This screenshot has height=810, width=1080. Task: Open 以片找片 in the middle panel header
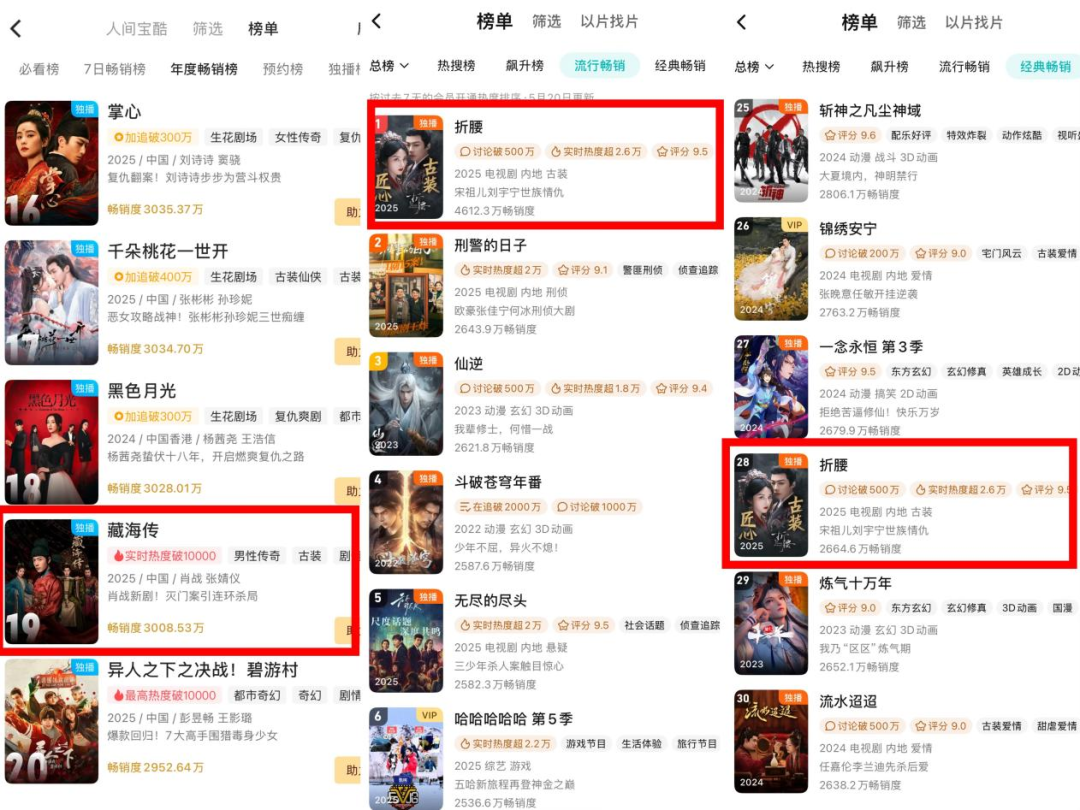pos(609,21)
